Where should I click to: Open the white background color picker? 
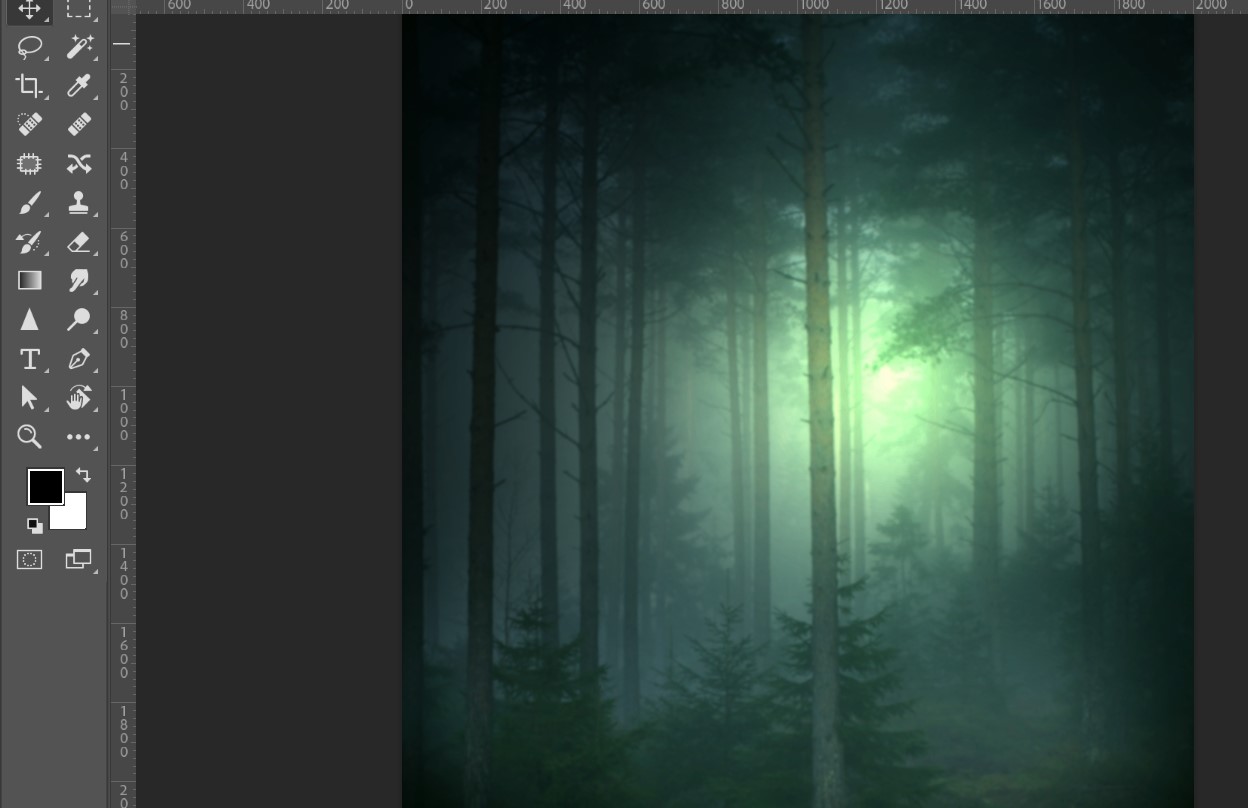pos(76,518)
